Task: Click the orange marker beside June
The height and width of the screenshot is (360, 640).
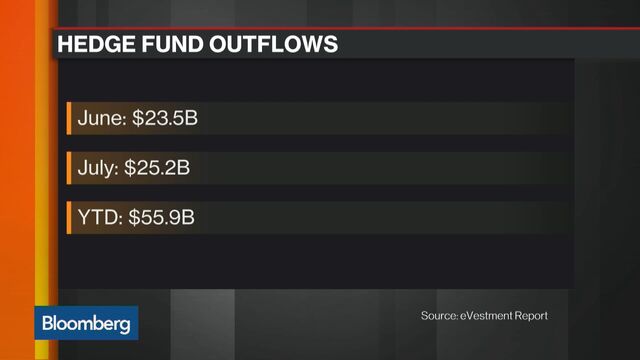Action: tap(69, 118)
